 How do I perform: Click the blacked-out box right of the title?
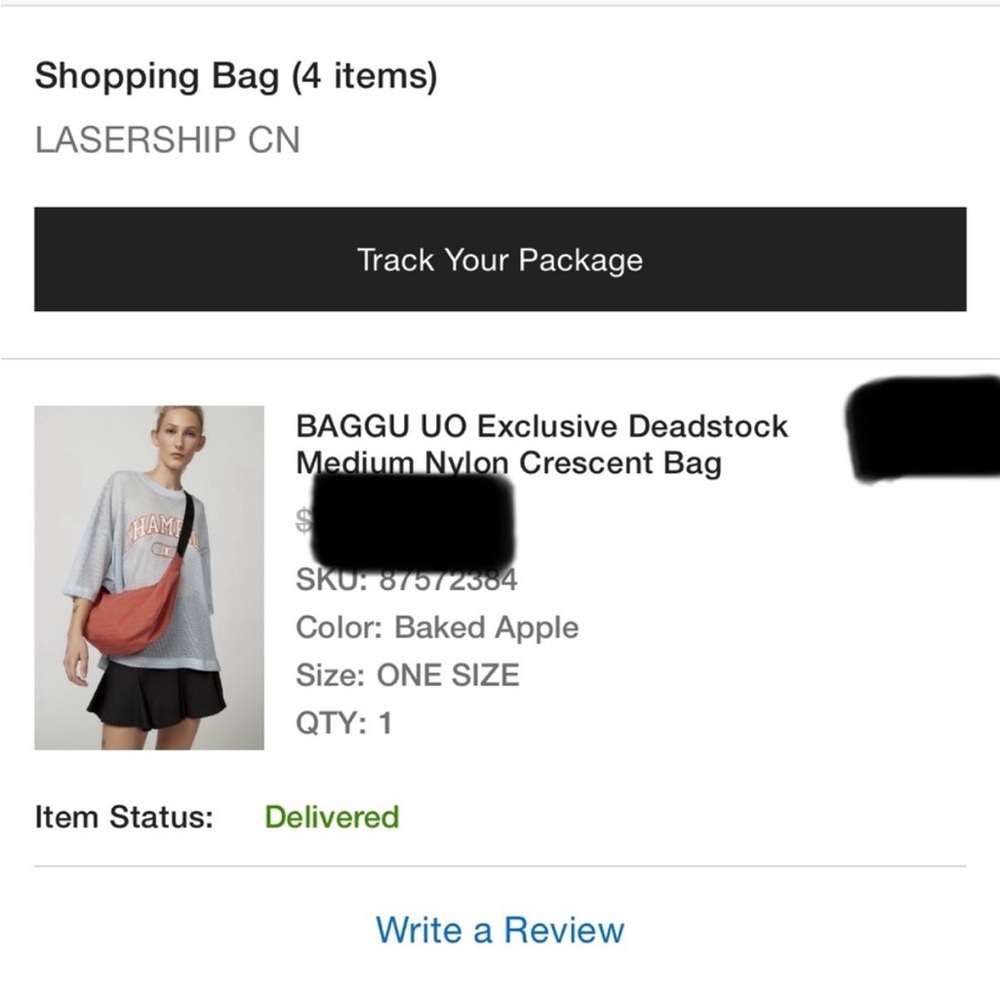click(922, 427)
